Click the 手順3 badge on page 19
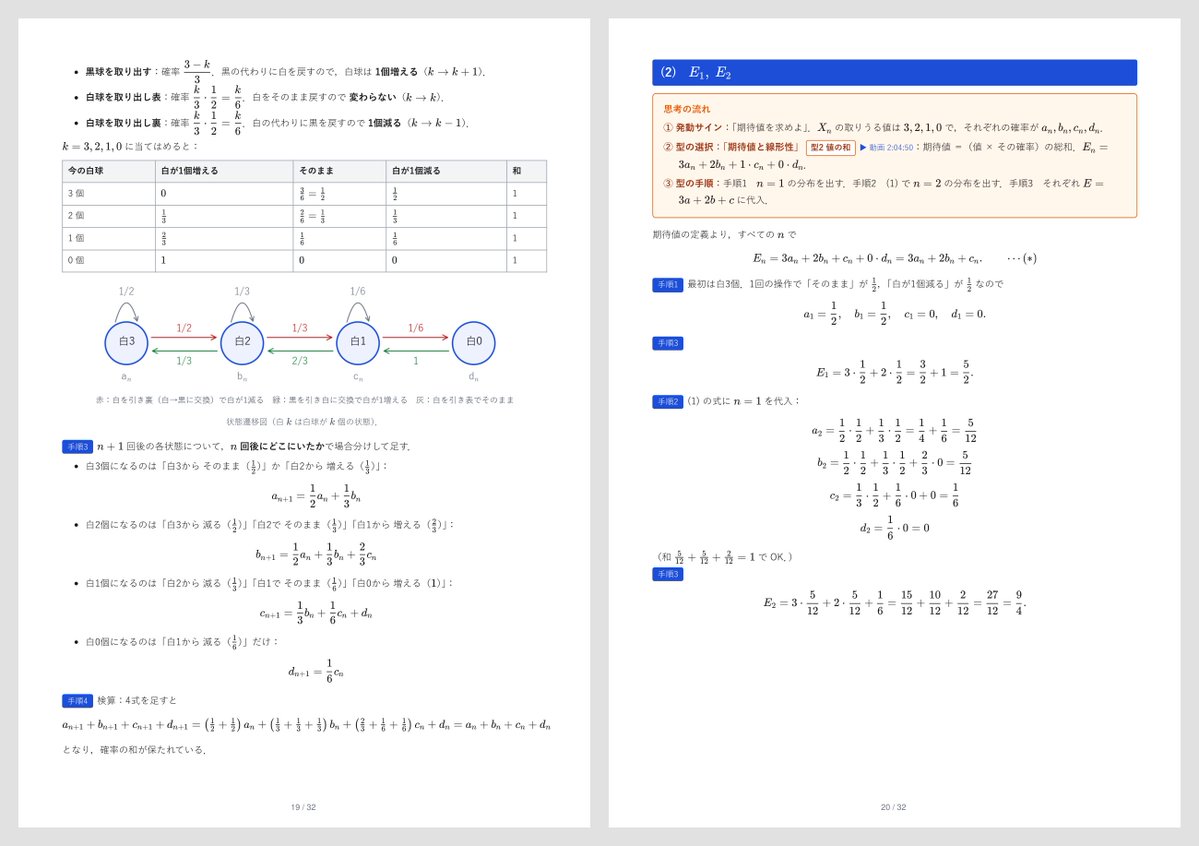 [x=77, y=447]
